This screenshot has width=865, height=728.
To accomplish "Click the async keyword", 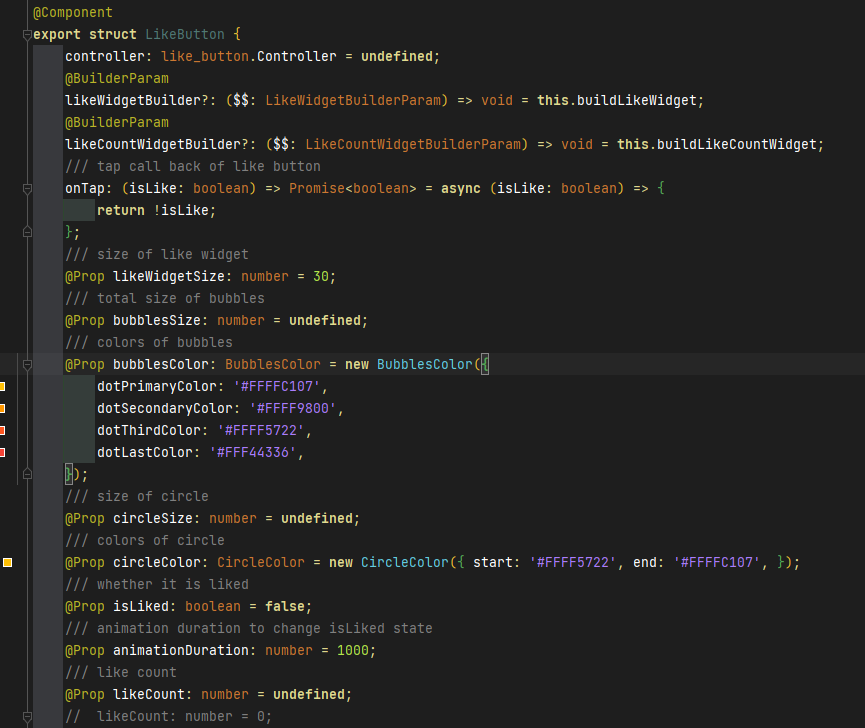I will tap(461, 189).
